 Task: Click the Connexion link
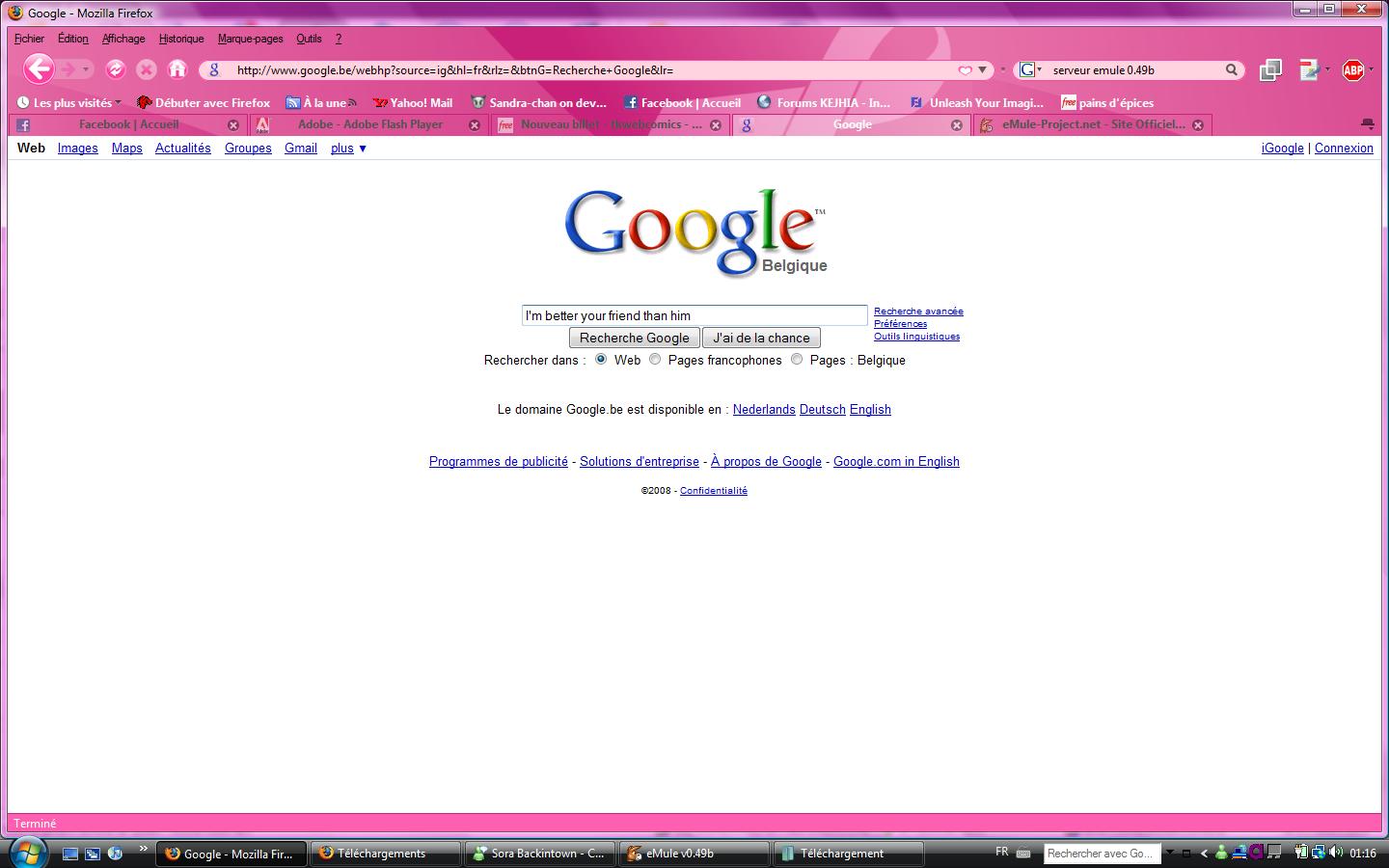pyautogui.click(x=1344, y=149)
